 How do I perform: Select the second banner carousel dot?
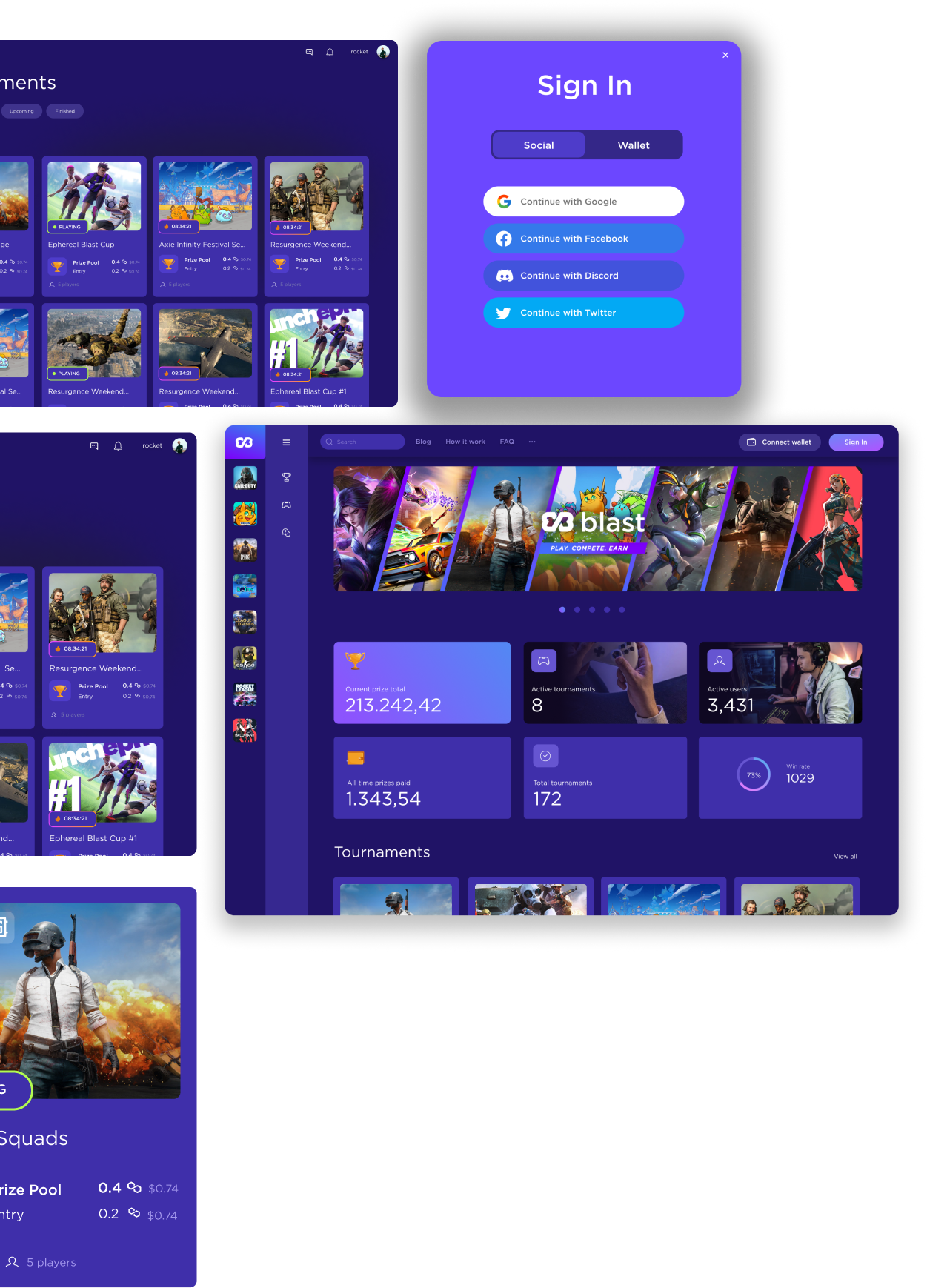577,610
